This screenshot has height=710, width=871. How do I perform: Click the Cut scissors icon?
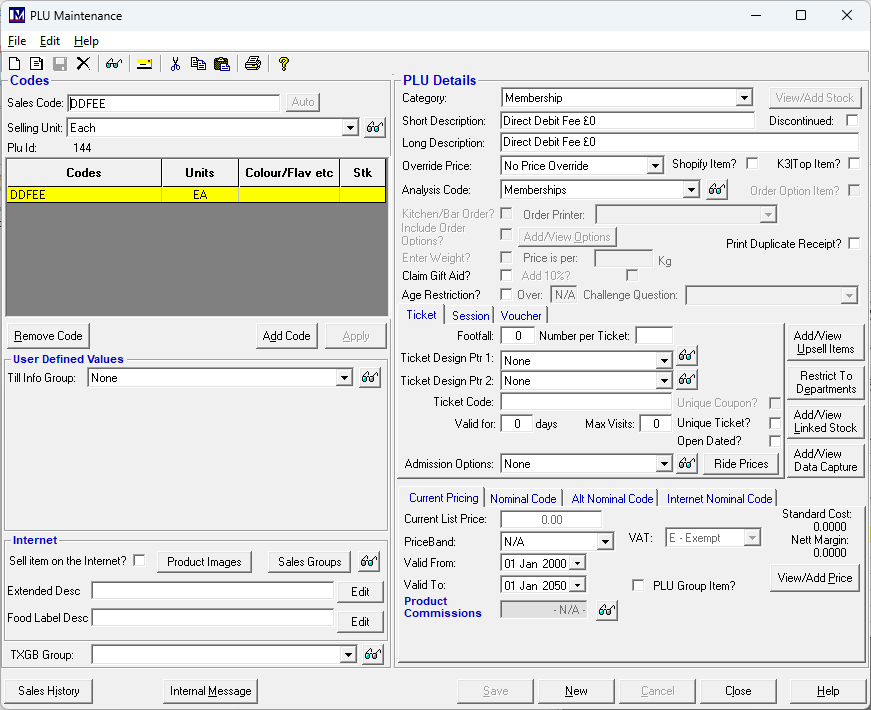coord(175,64)
